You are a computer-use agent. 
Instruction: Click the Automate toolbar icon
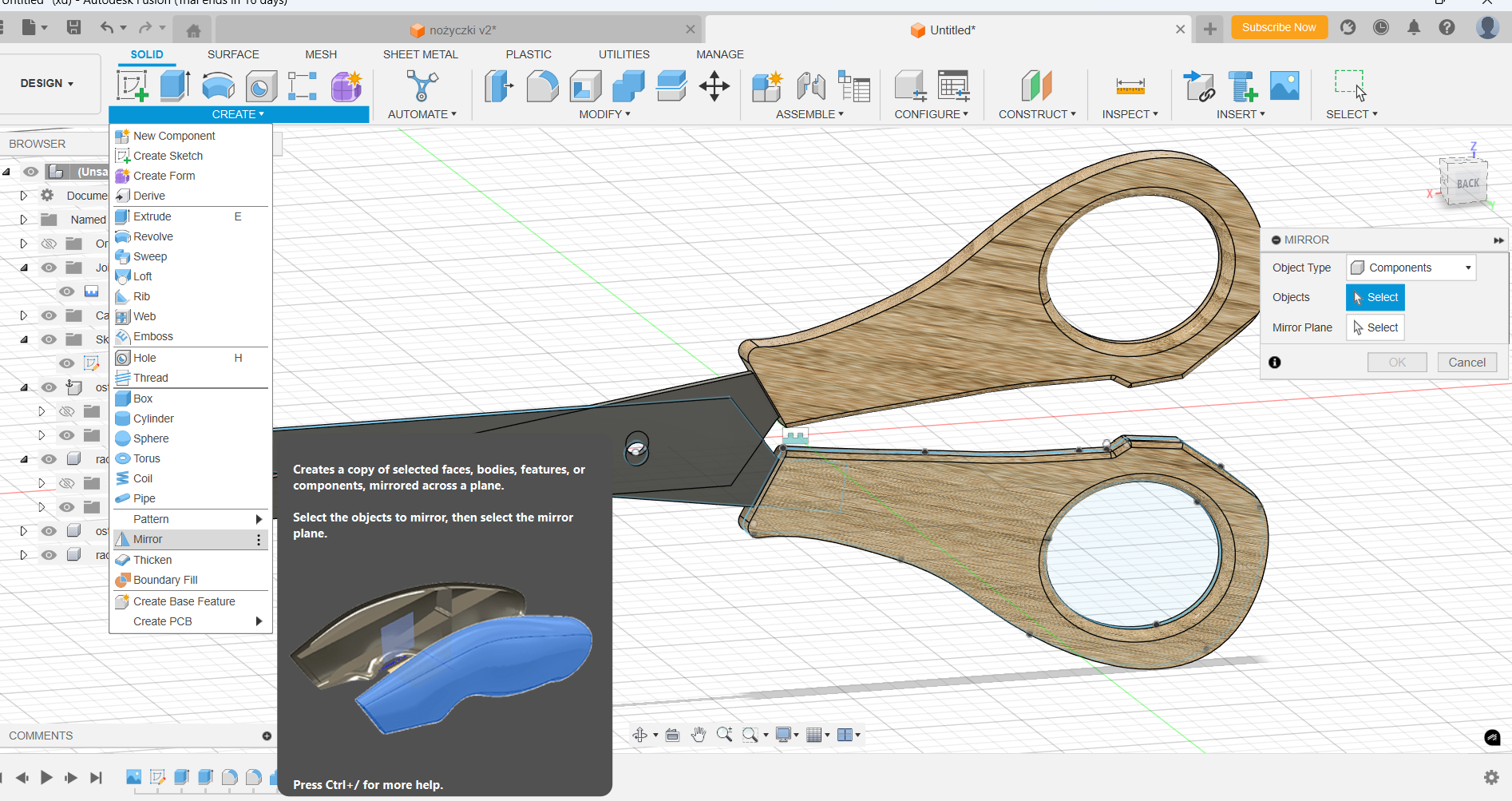click(x=422, y=86)
